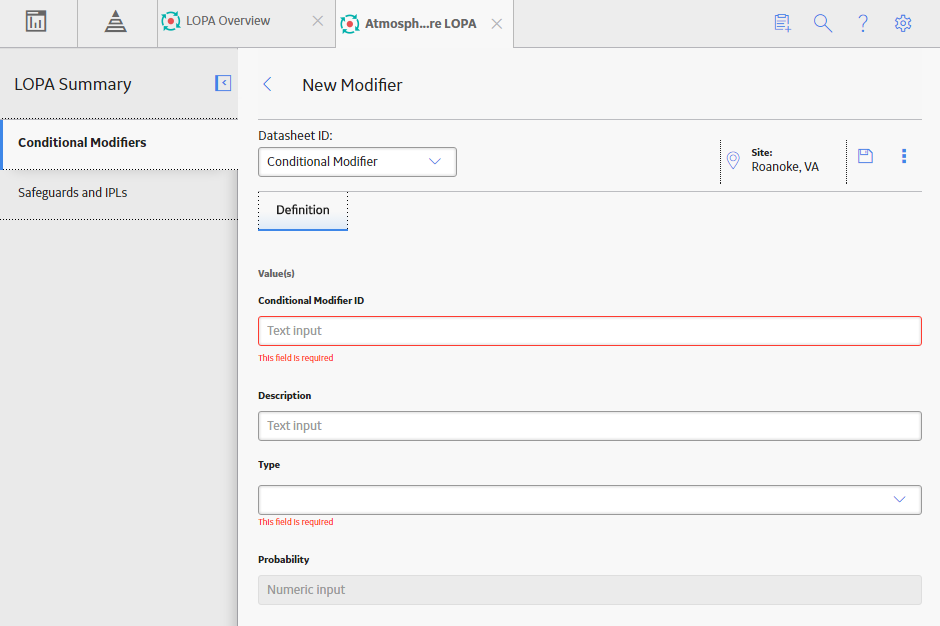This screenshot has width=940, height=626.
Task: Click the LOPA Summary title
Action: coord(73,85)
